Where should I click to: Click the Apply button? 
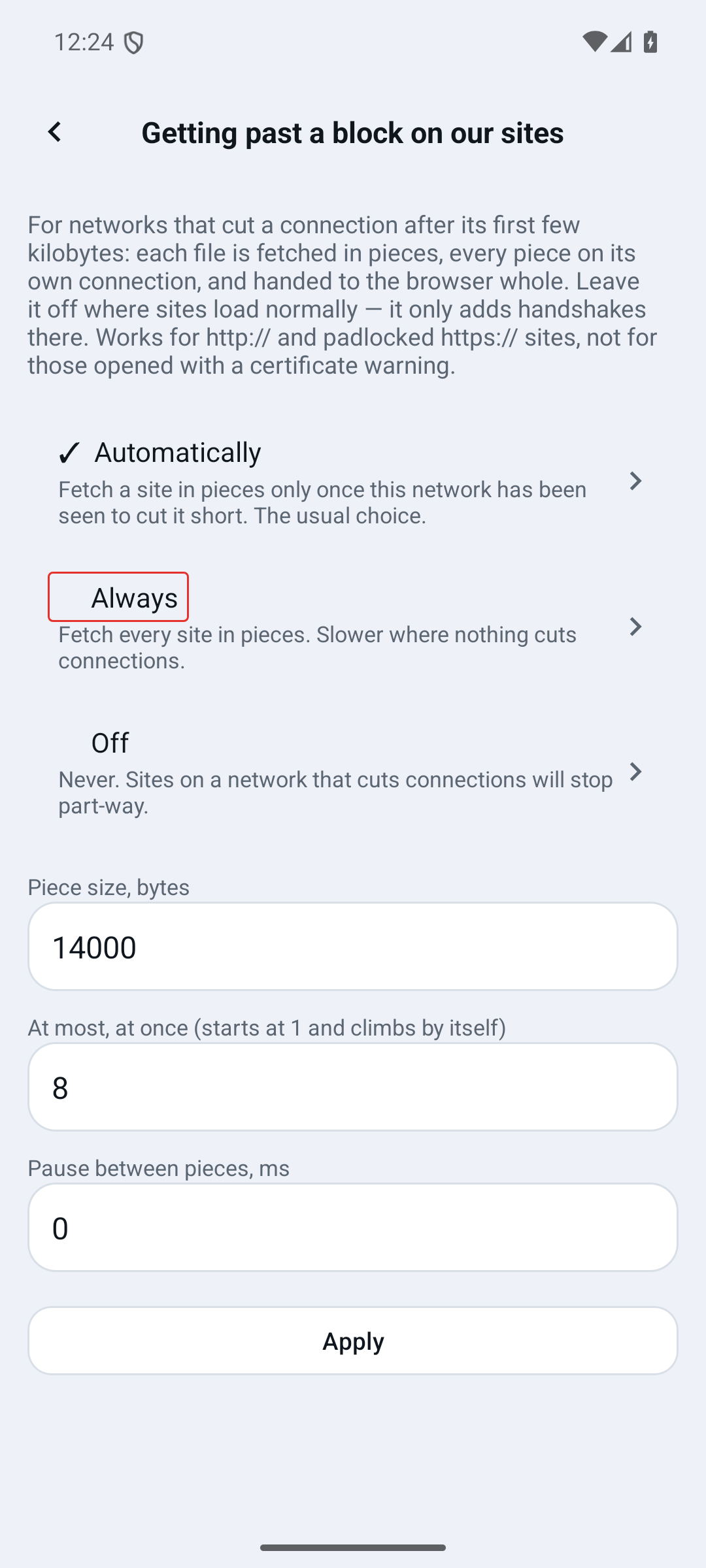tap(353, 1341)
